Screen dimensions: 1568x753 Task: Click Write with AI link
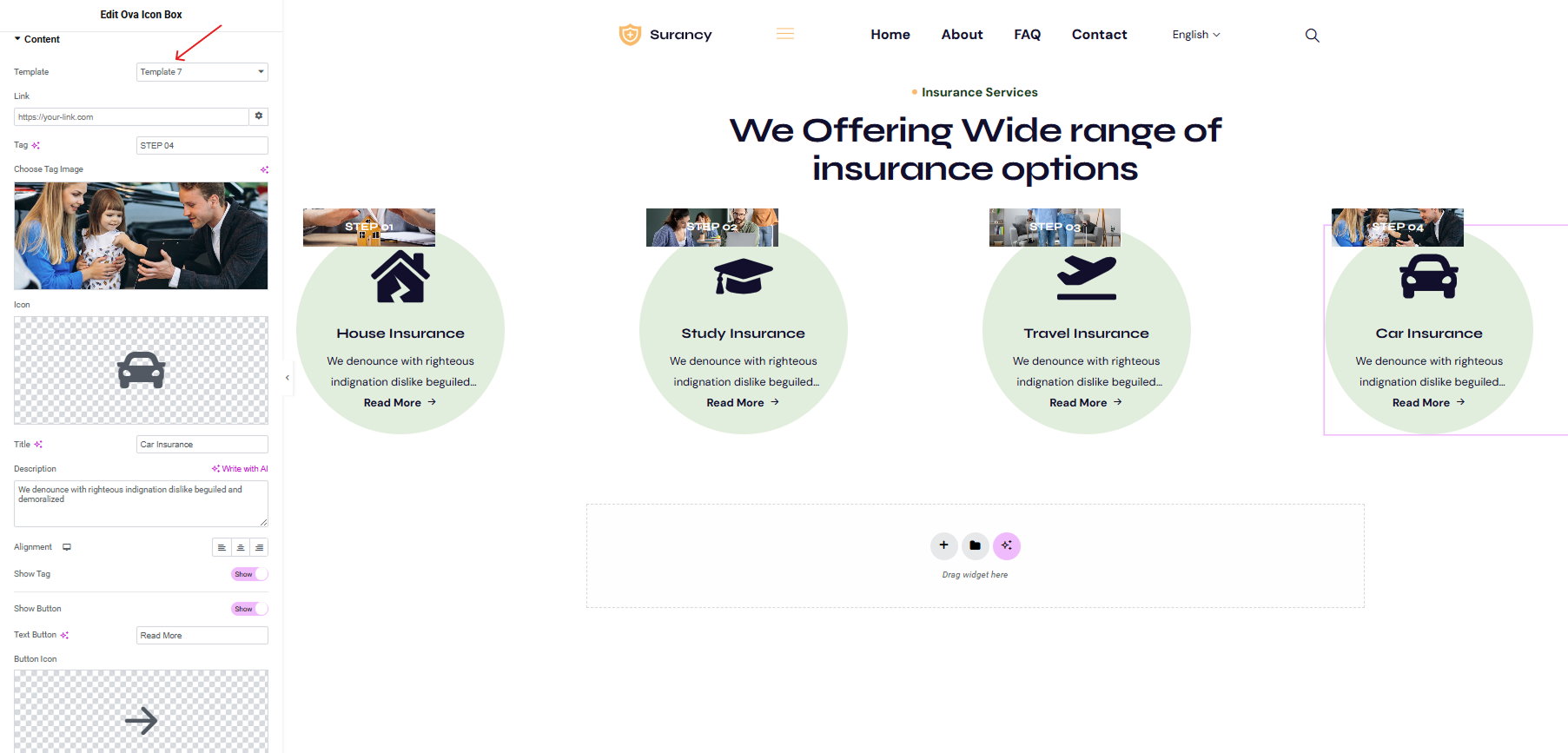click(x=240, y=469)
